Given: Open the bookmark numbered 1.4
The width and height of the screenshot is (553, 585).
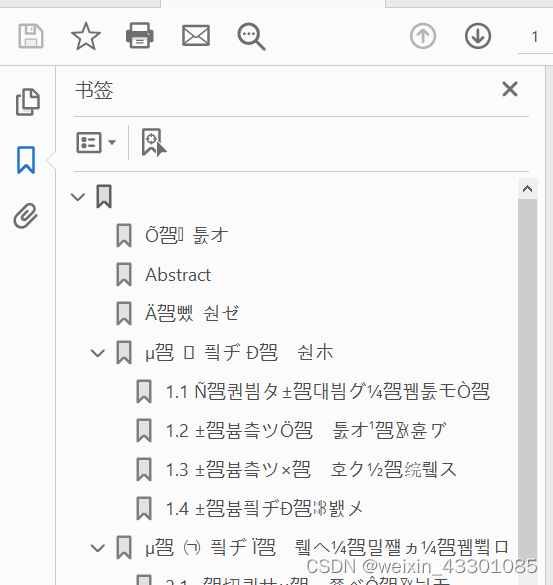Looking at the screenshot, I should coord(264,509).
